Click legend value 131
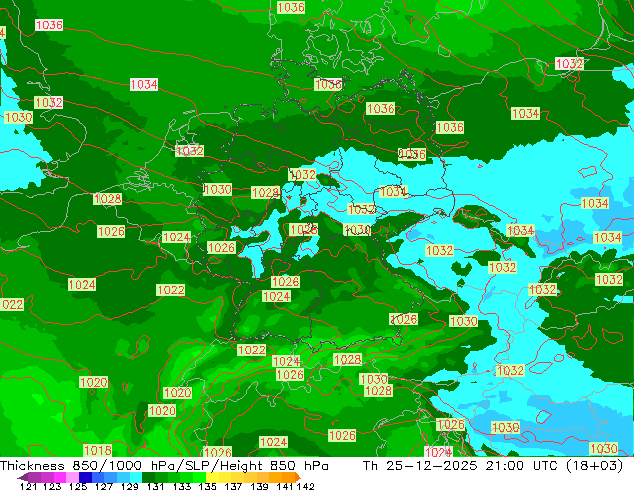634x490 pixels. (x=156, y=486)
